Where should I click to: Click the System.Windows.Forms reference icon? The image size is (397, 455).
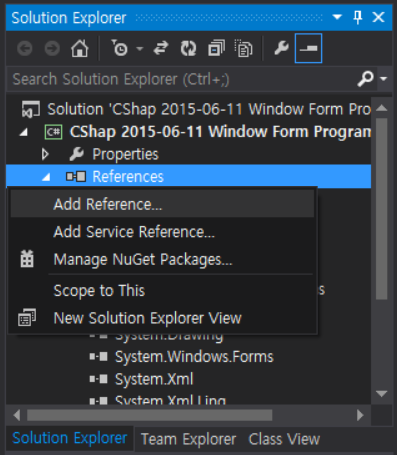pos(99,357)
